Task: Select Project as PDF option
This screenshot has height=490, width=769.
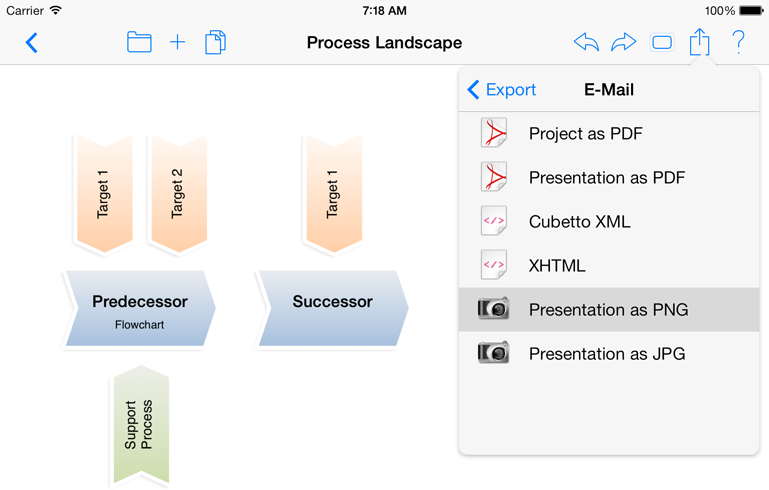Action: click(x=609, y=133)
